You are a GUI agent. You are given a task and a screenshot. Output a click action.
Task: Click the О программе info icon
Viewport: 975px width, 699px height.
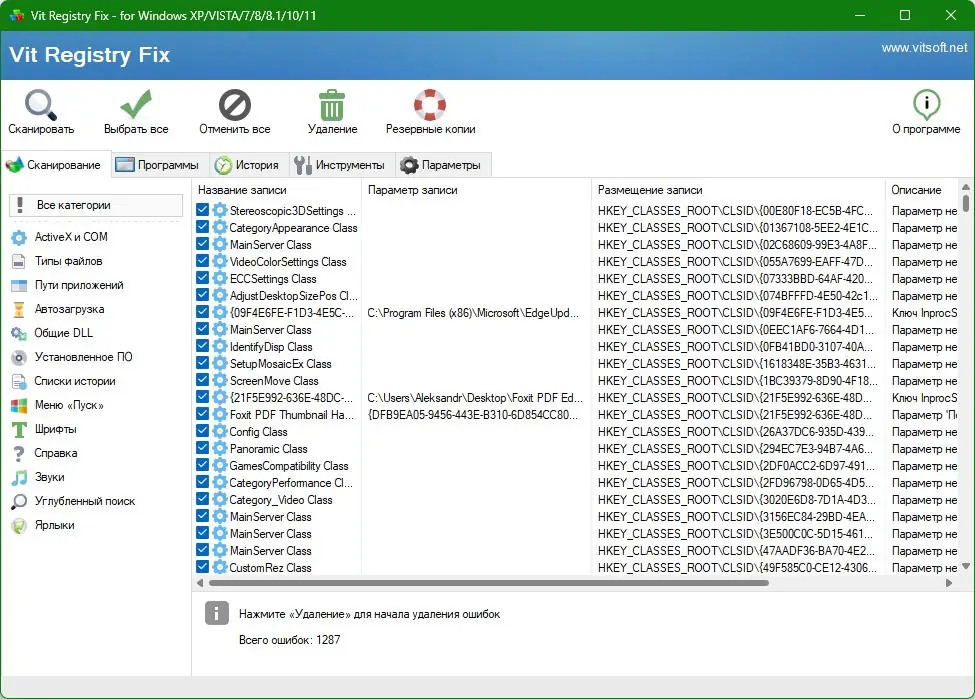[x=926, y=103]
